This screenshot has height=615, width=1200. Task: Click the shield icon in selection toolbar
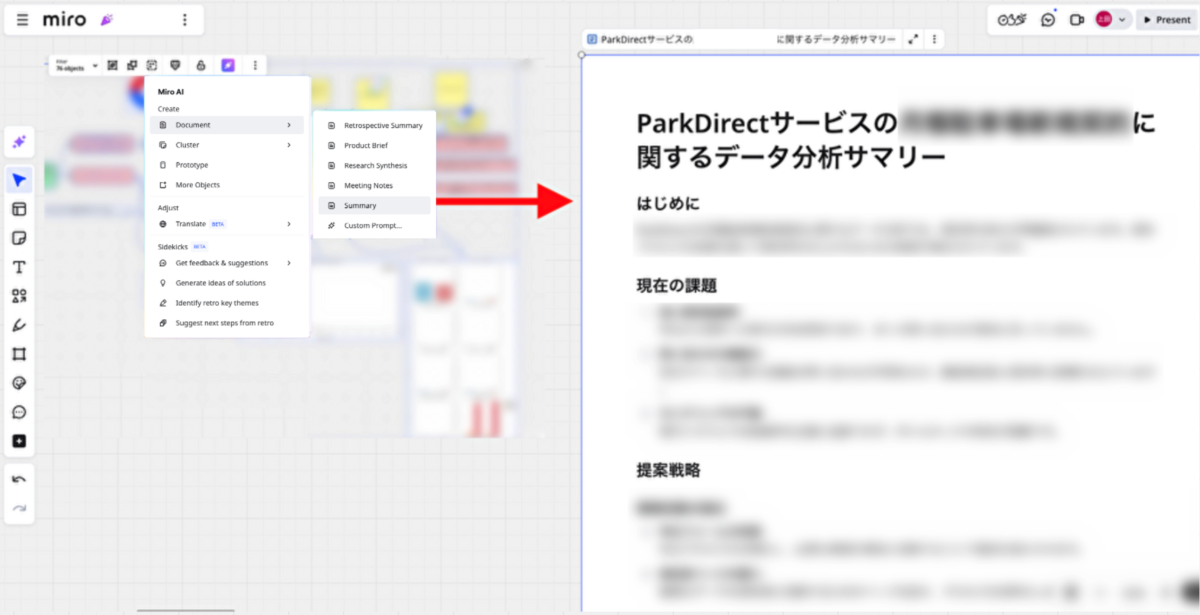coord(176,65)
